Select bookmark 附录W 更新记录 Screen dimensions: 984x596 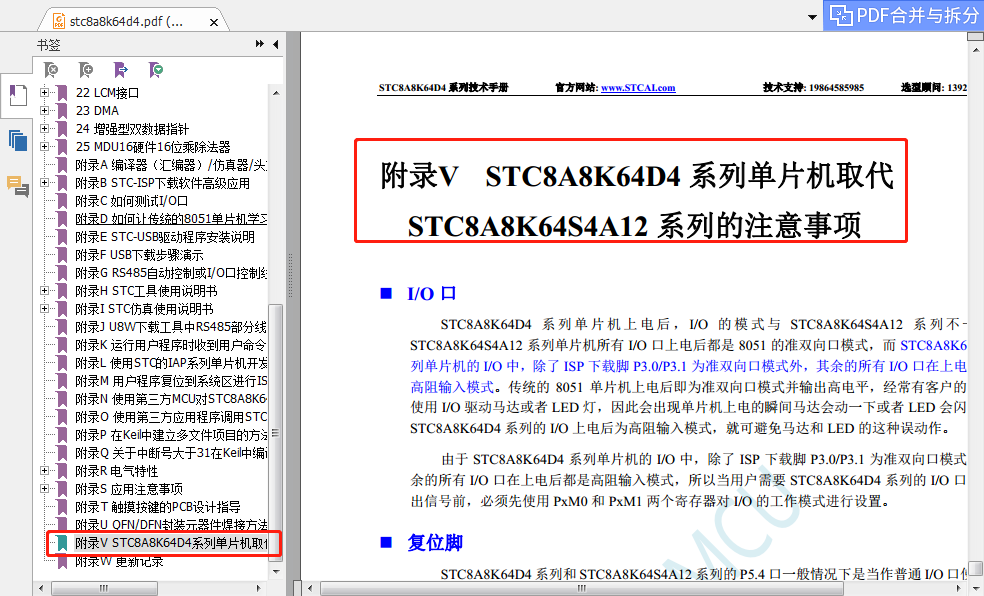(x=119, y=561)
